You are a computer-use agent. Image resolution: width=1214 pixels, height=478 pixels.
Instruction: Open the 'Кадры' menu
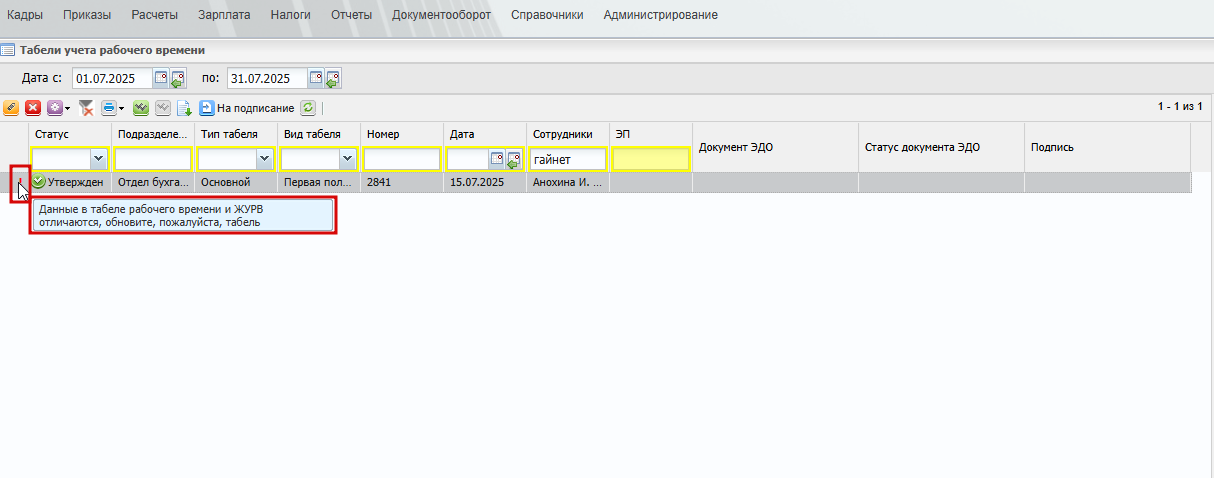tap(25, 15)
